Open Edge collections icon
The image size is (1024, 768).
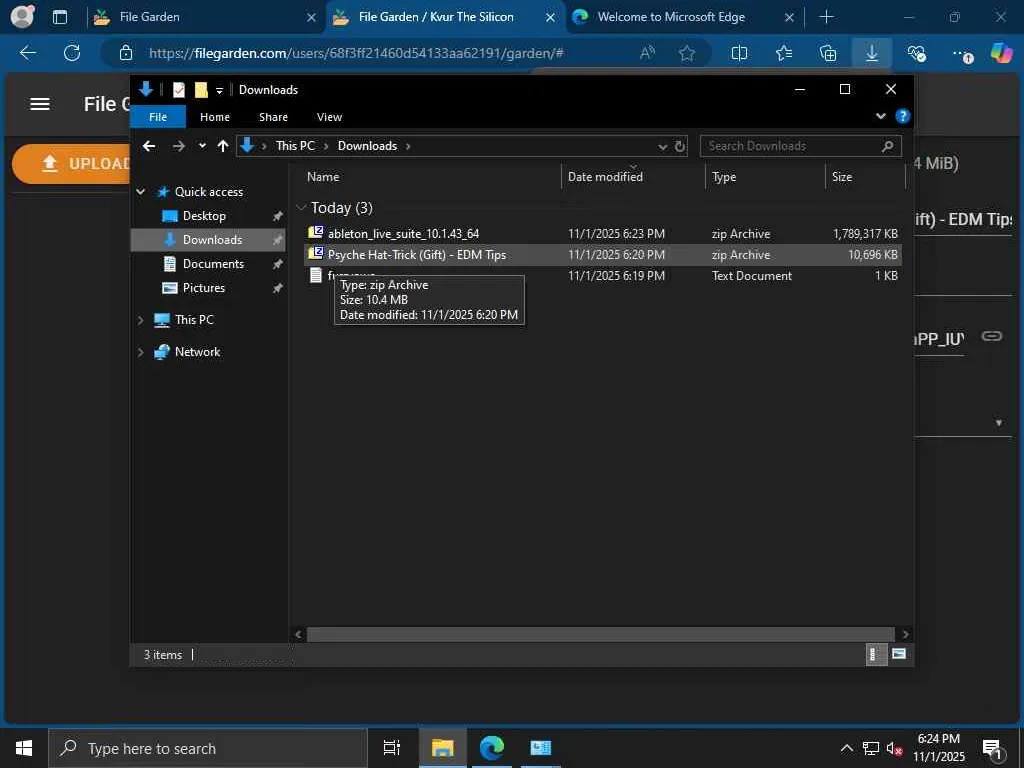tap(828, 53)
